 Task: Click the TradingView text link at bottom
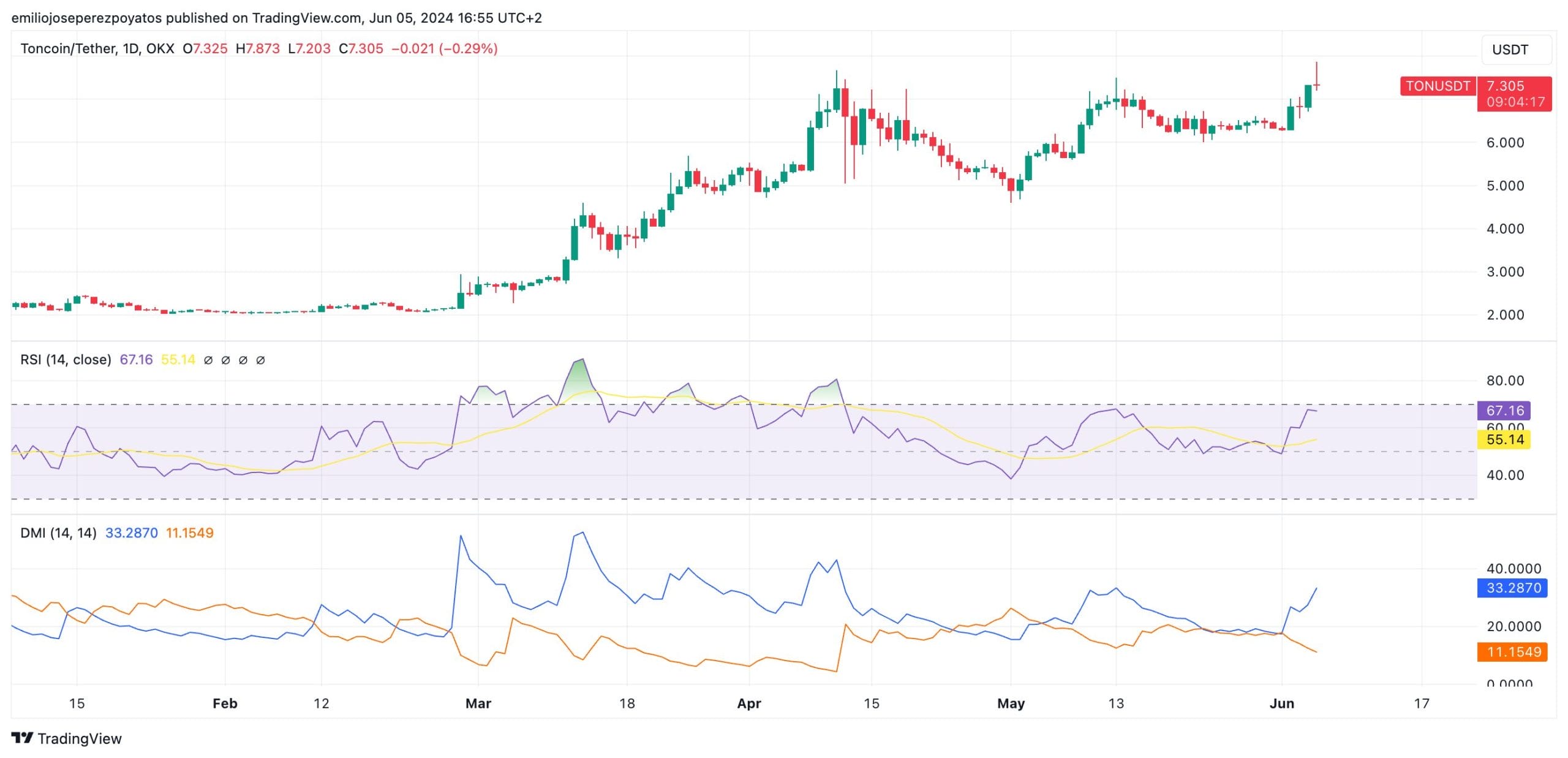point(80,738)
